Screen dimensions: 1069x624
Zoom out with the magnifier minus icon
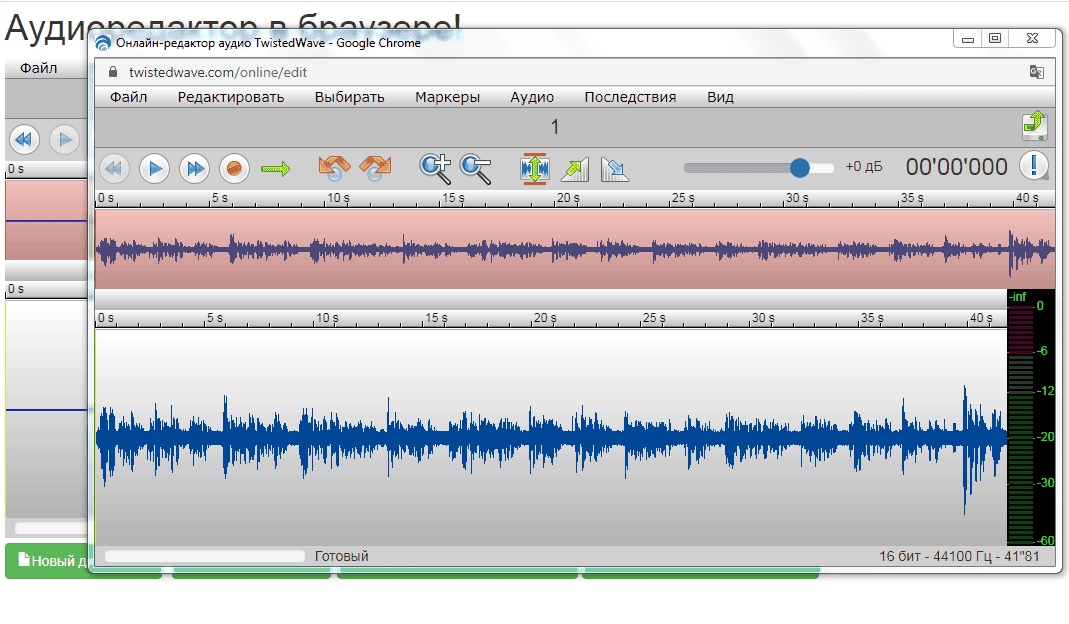point(475,168)
